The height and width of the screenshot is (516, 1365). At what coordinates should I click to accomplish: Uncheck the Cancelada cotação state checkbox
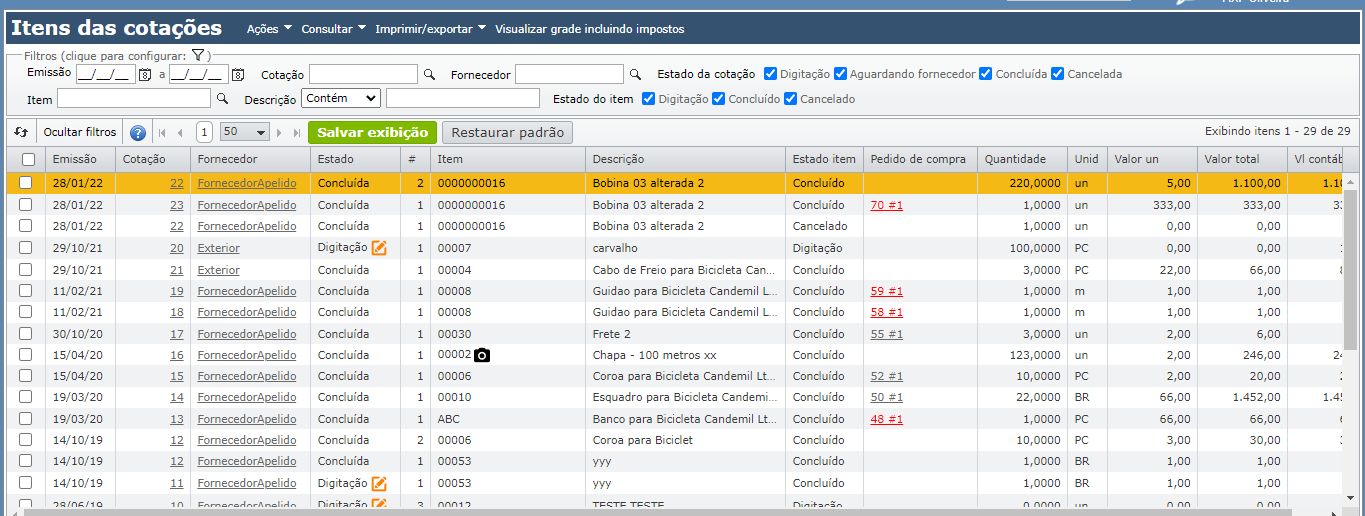(x=1058, y=74)
